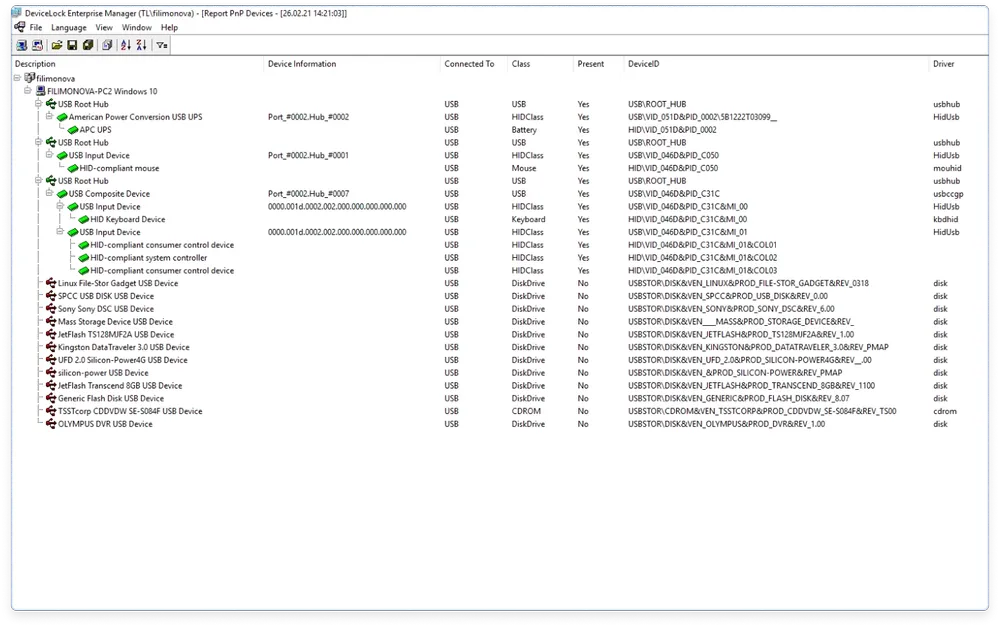Sort by the Class column header
The height and width of the screenshot is (627, 1000).
[540, 64]
